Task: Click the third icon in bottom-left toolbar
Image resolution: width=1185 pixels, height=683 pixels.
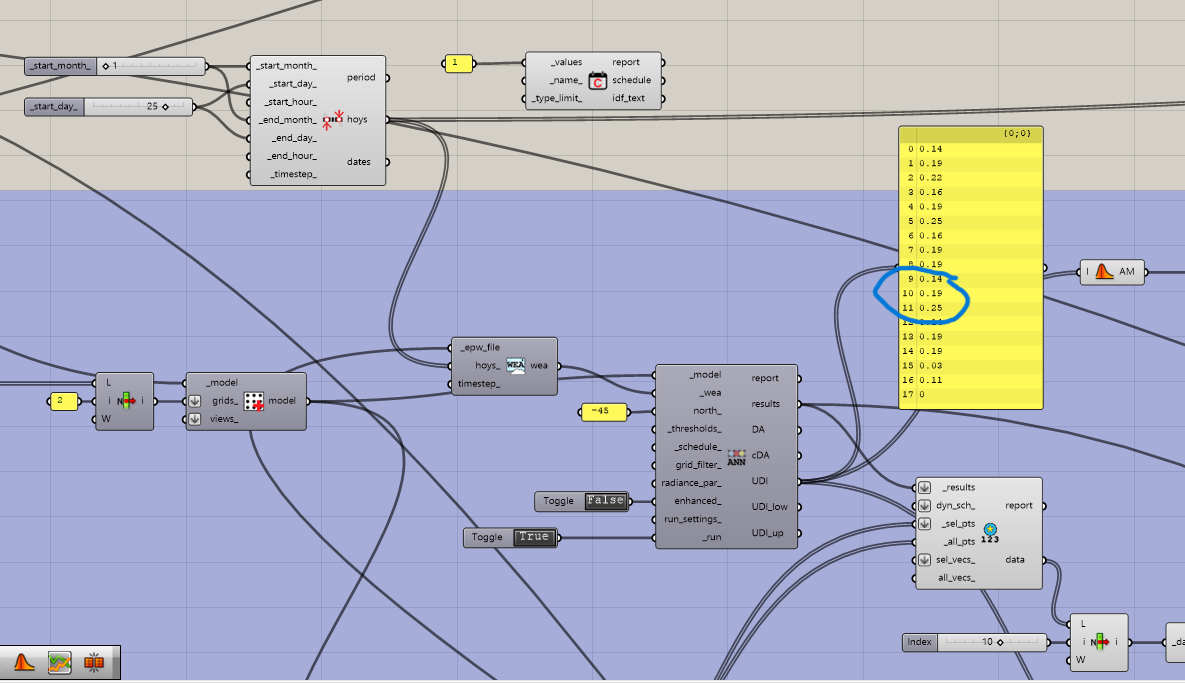Action: coord(94,662)
